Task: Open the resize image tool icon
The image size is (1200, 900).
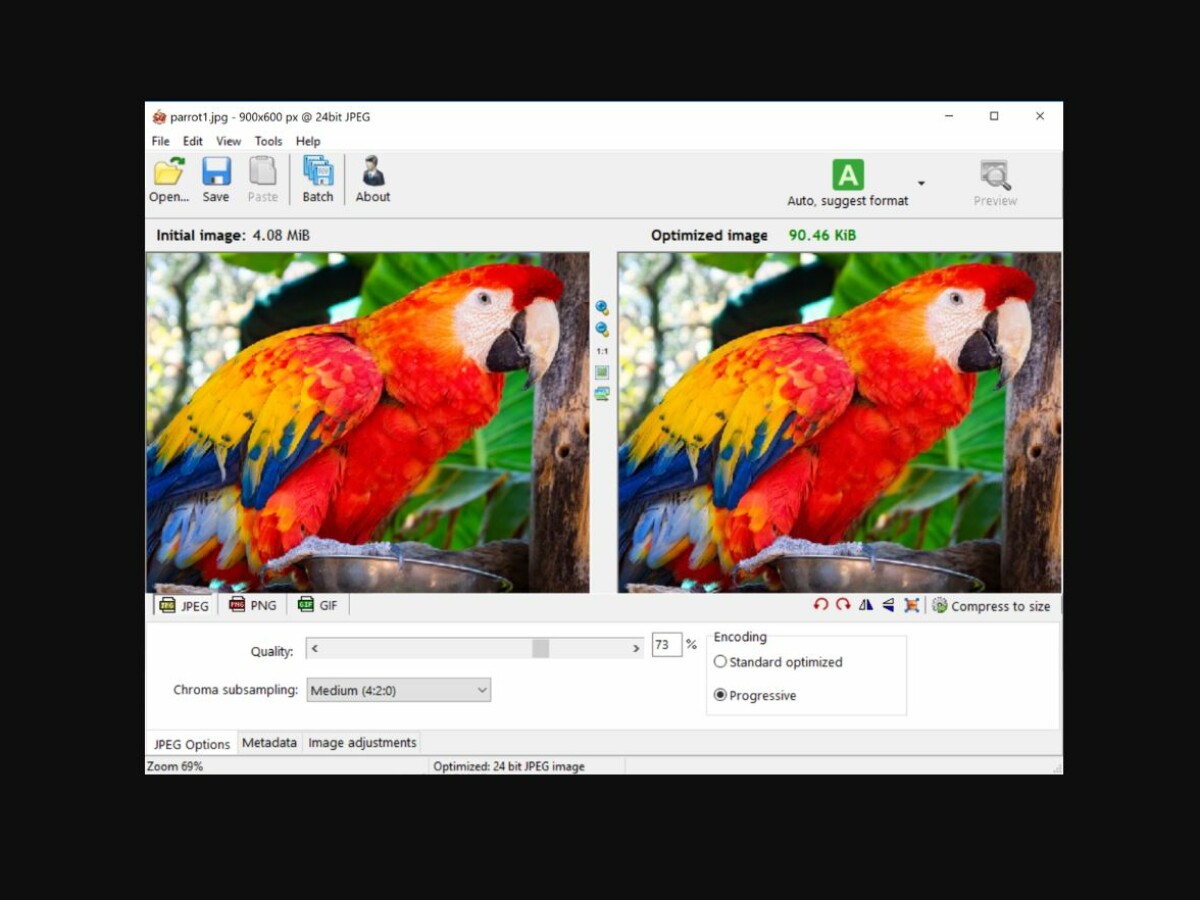Action: point(912,605)
